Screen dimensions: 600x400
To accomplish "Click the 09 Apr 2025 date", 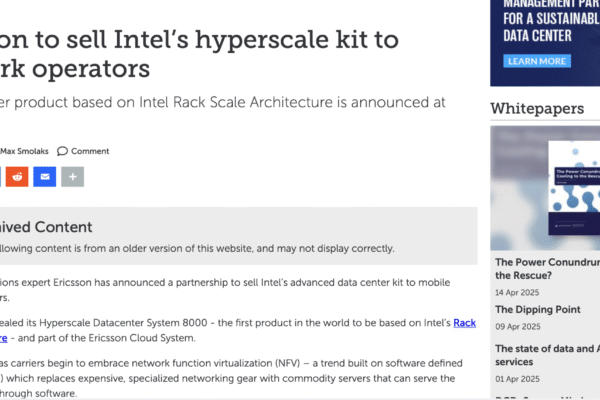I will pos(518,327).
